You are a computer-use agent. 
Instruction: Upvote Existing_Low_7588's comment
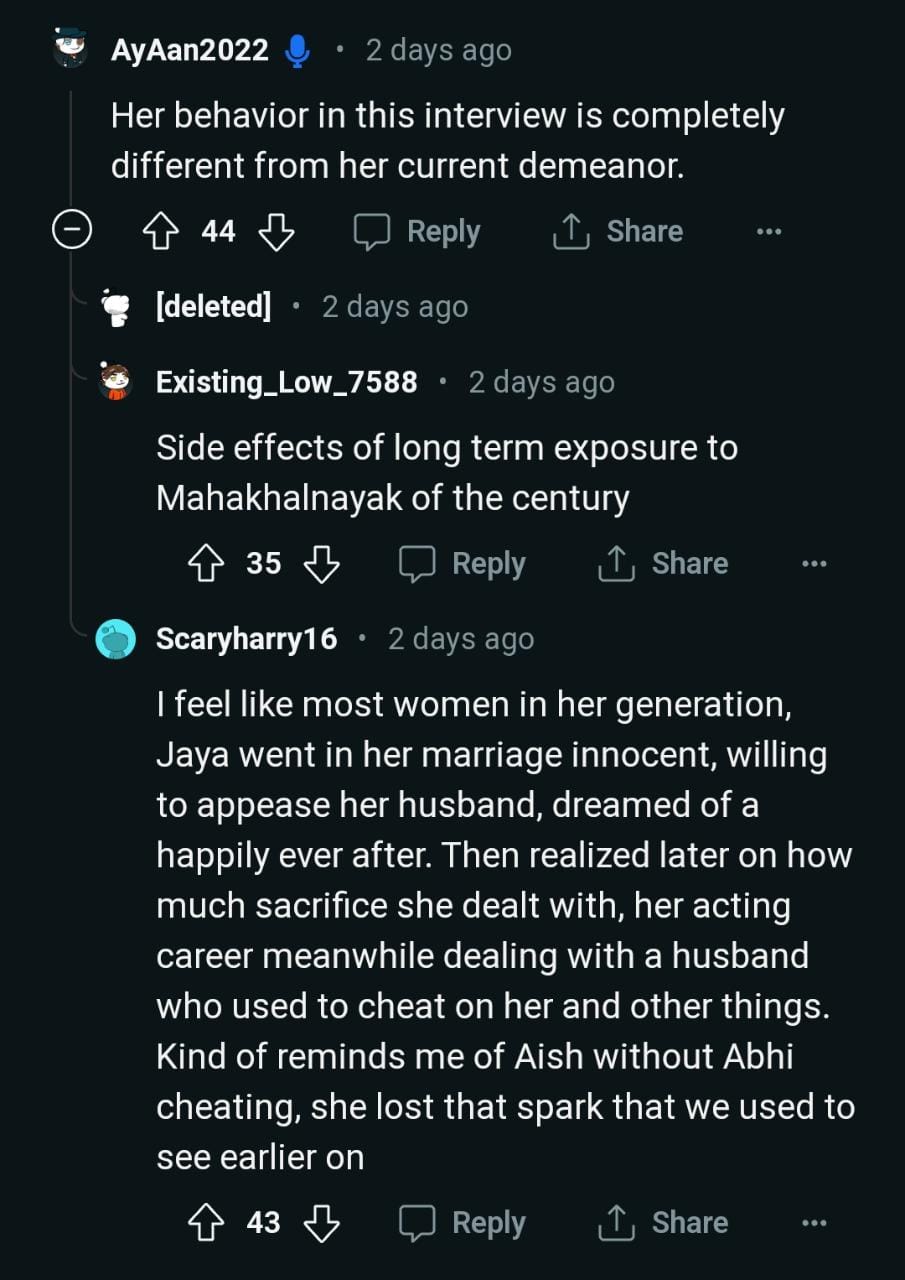[x=206, y=564]
